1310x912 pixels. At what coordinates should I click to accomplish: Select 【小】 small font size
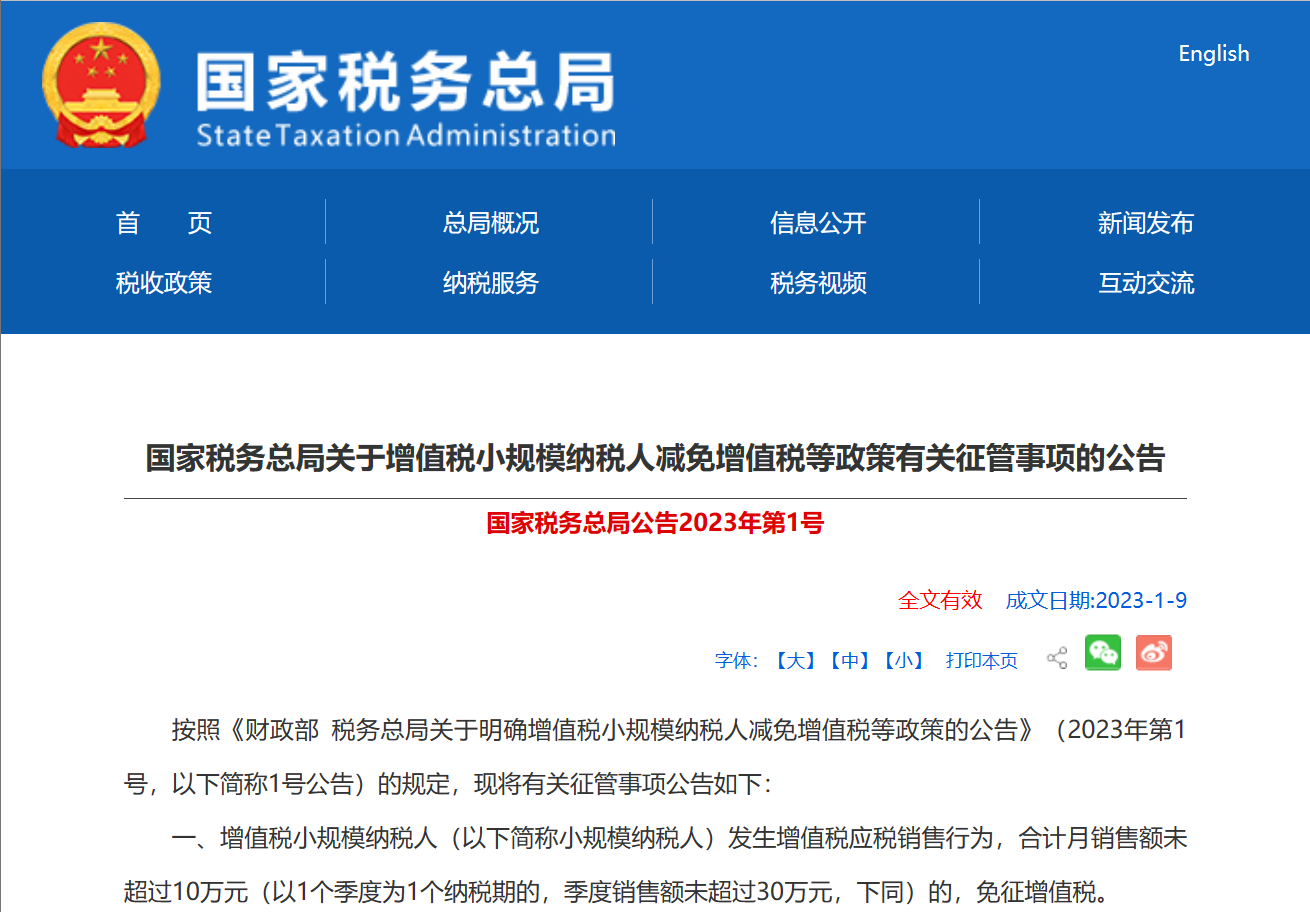904,660
